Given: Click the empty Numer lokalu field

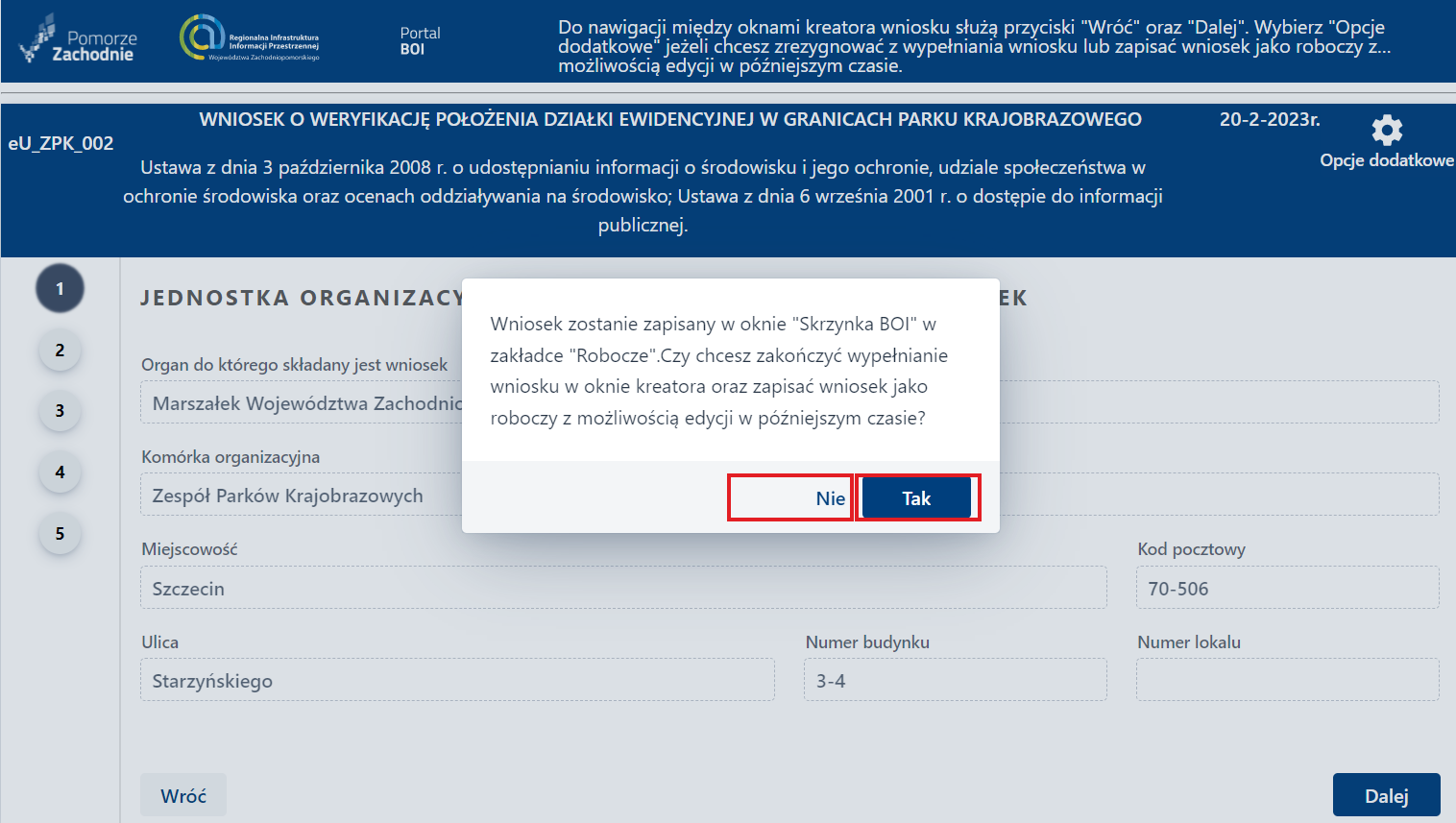Looking at the screenshot, I should tap(1287, 679).
